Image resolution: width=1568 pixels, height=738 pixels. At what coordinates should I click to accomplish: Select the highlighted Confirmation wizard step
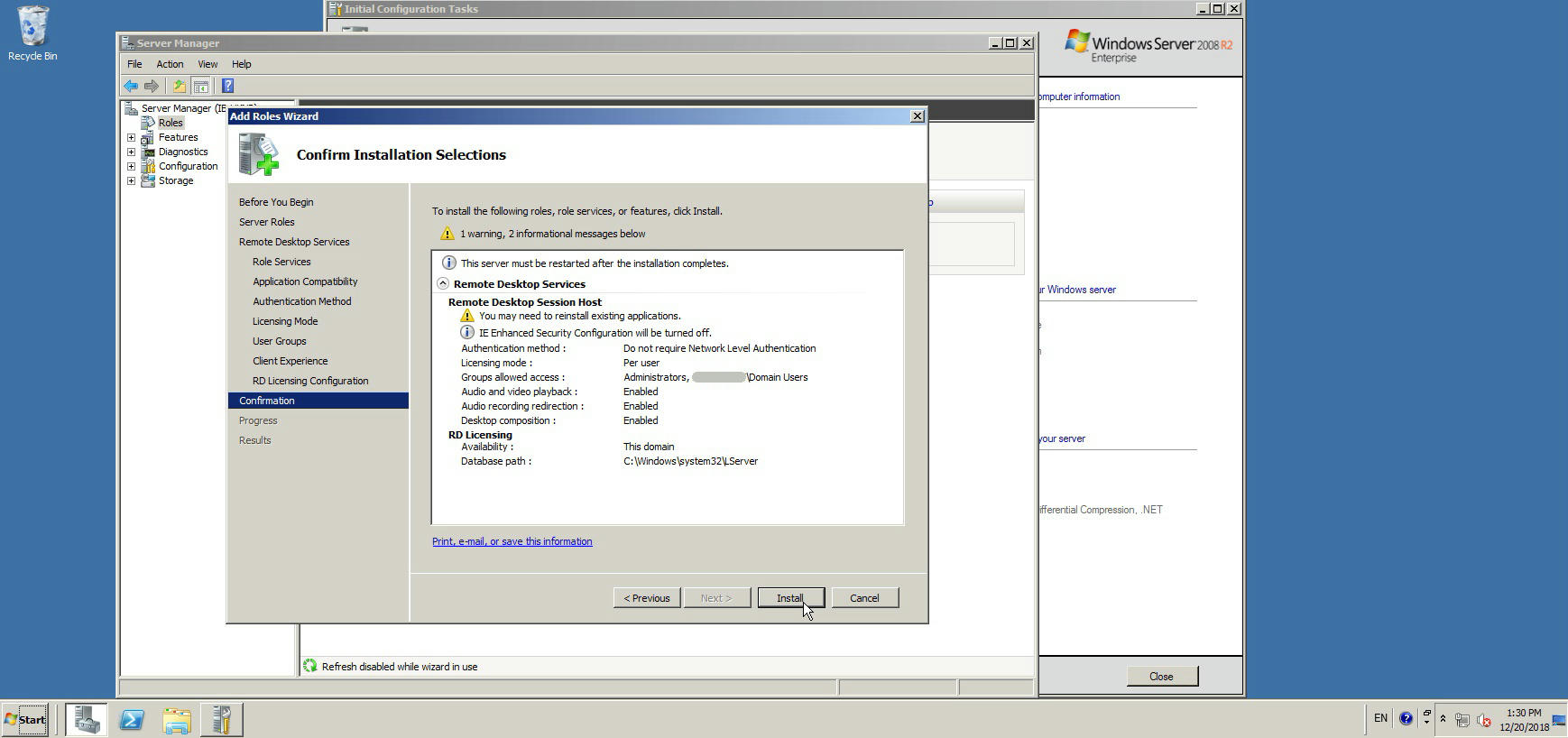point(318,401)
